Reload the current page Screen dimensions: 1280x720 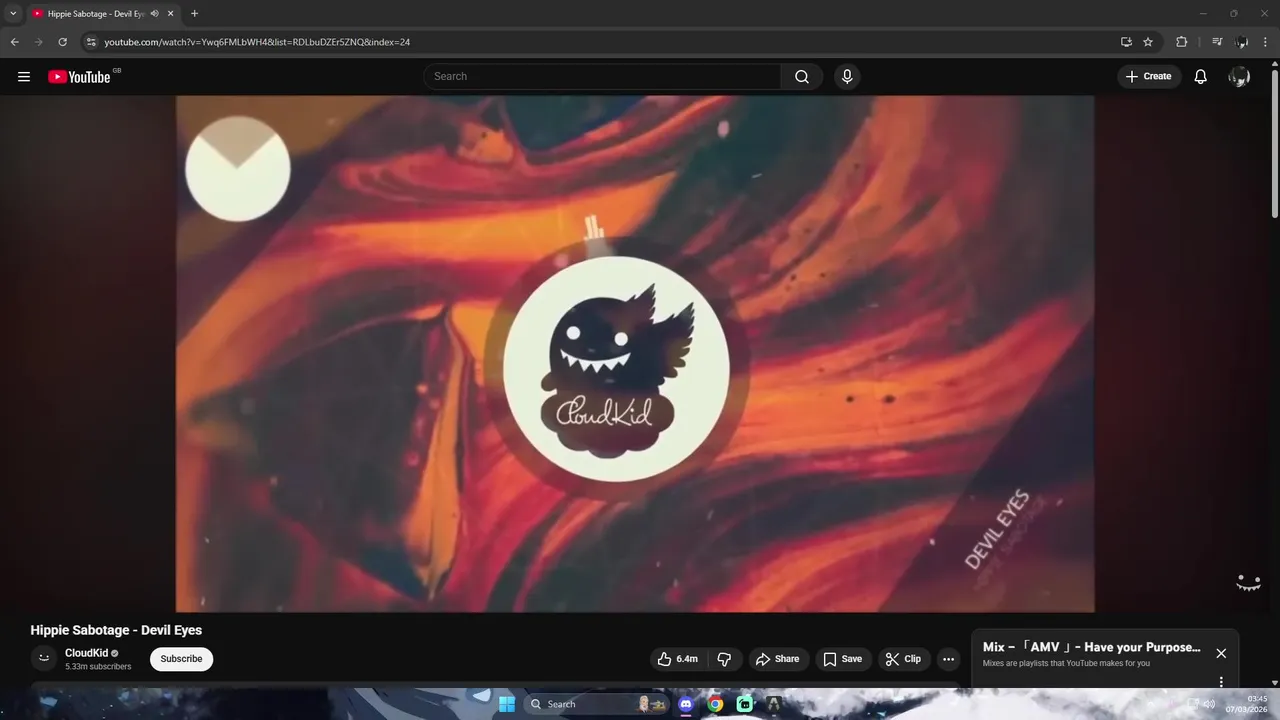click(x=62, y=42)
